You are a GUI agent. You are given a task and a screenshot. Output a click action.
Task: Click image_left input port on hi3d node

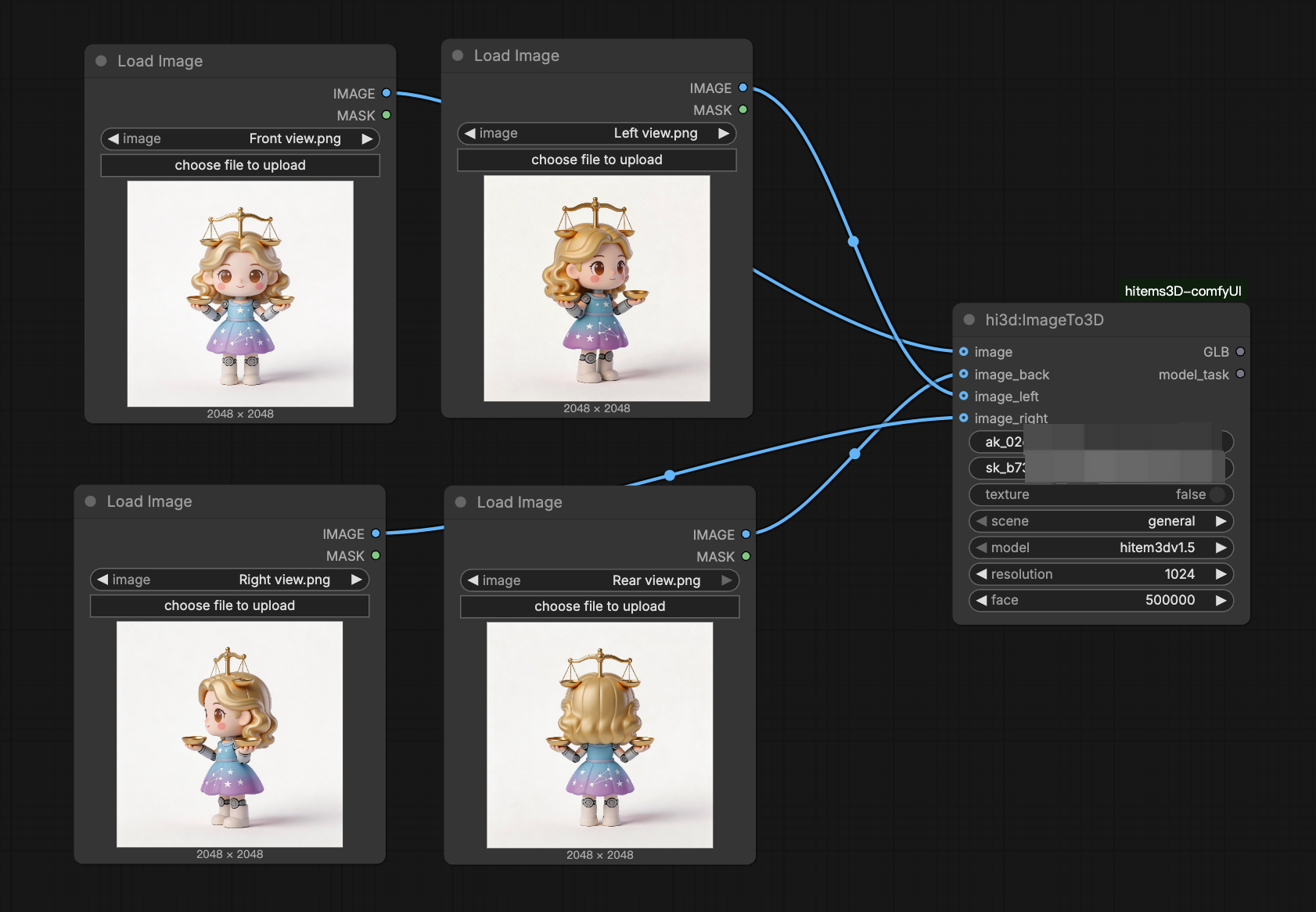[x=964, y=397]
